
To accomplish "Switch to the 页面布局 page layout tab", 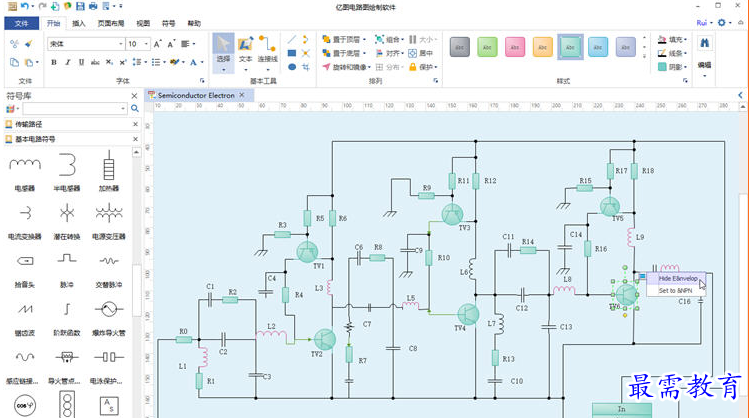I will coord(110,23).
